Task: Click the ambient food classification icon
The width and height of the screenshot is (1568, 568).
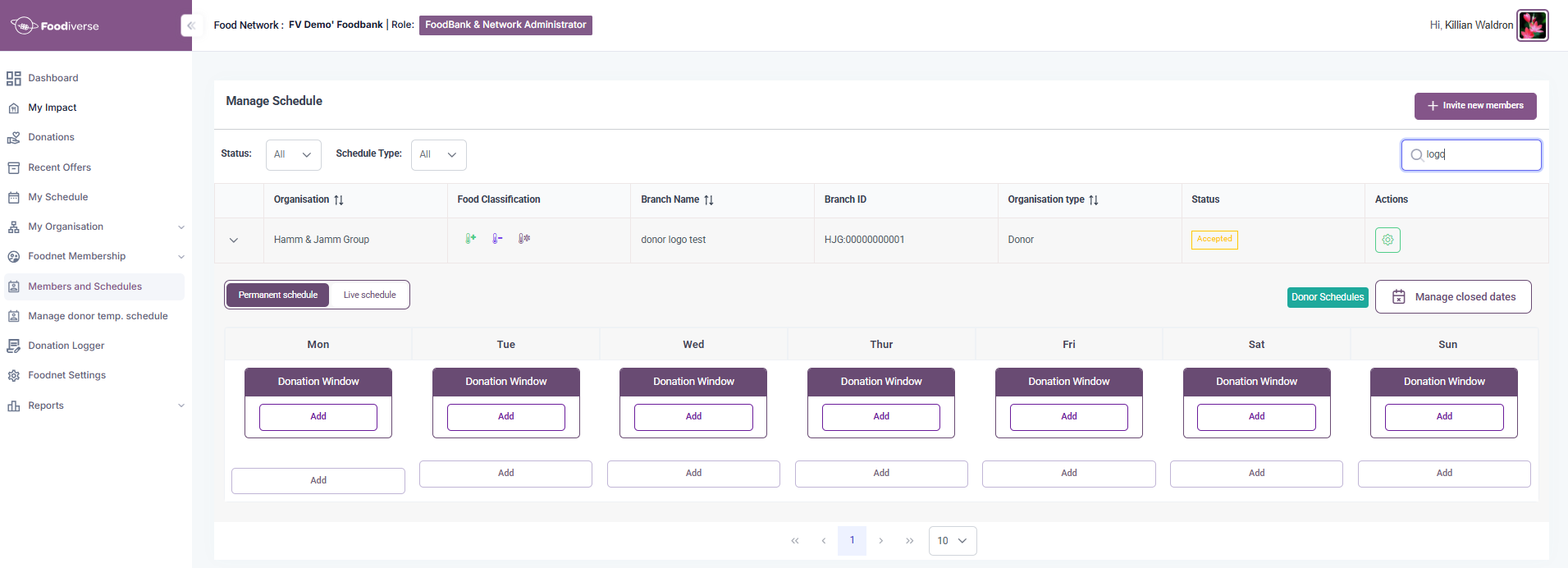Action: point(471,239)
